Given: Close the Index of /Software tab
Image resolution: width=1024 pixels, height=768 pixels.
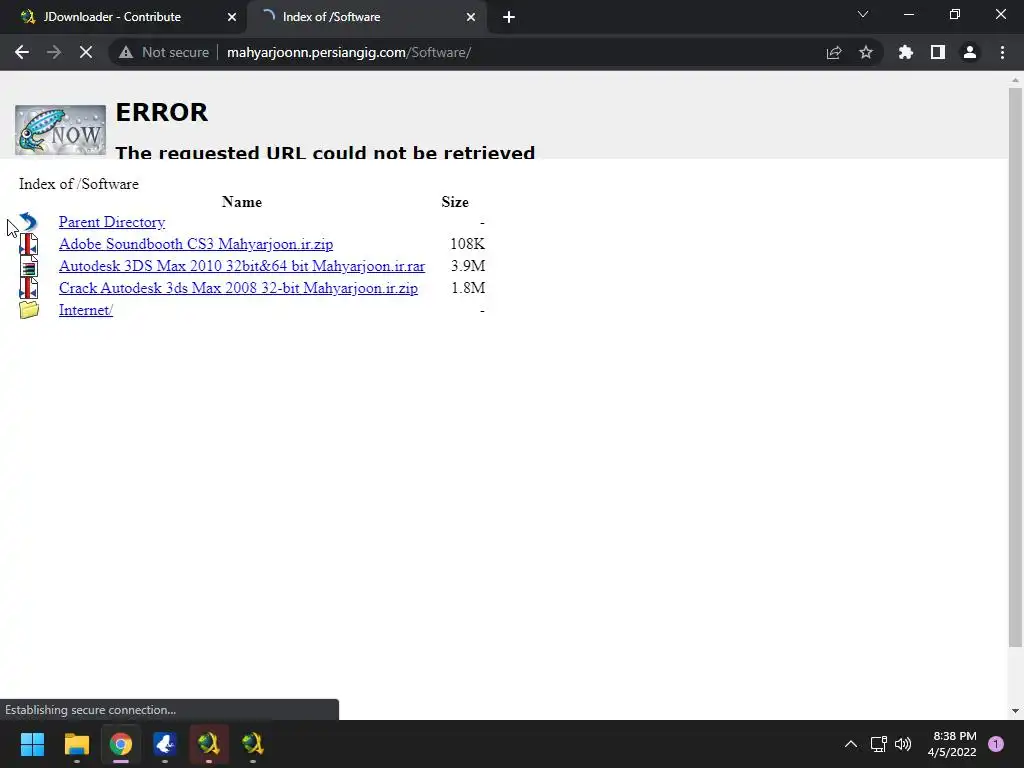Looking at the screenshot, I should coord(471,17).
